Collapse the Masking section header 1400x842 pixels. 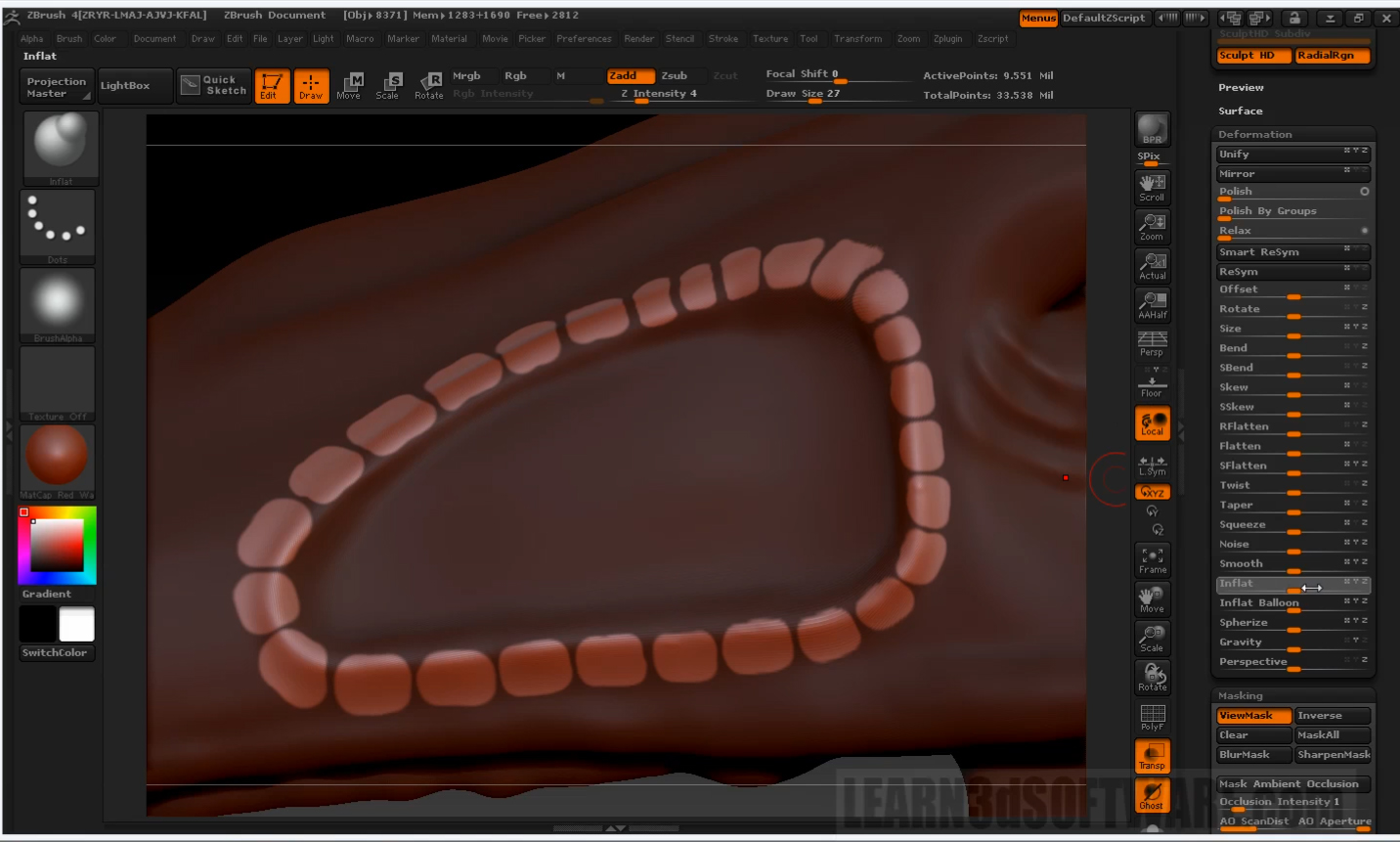coord(1241,696)
